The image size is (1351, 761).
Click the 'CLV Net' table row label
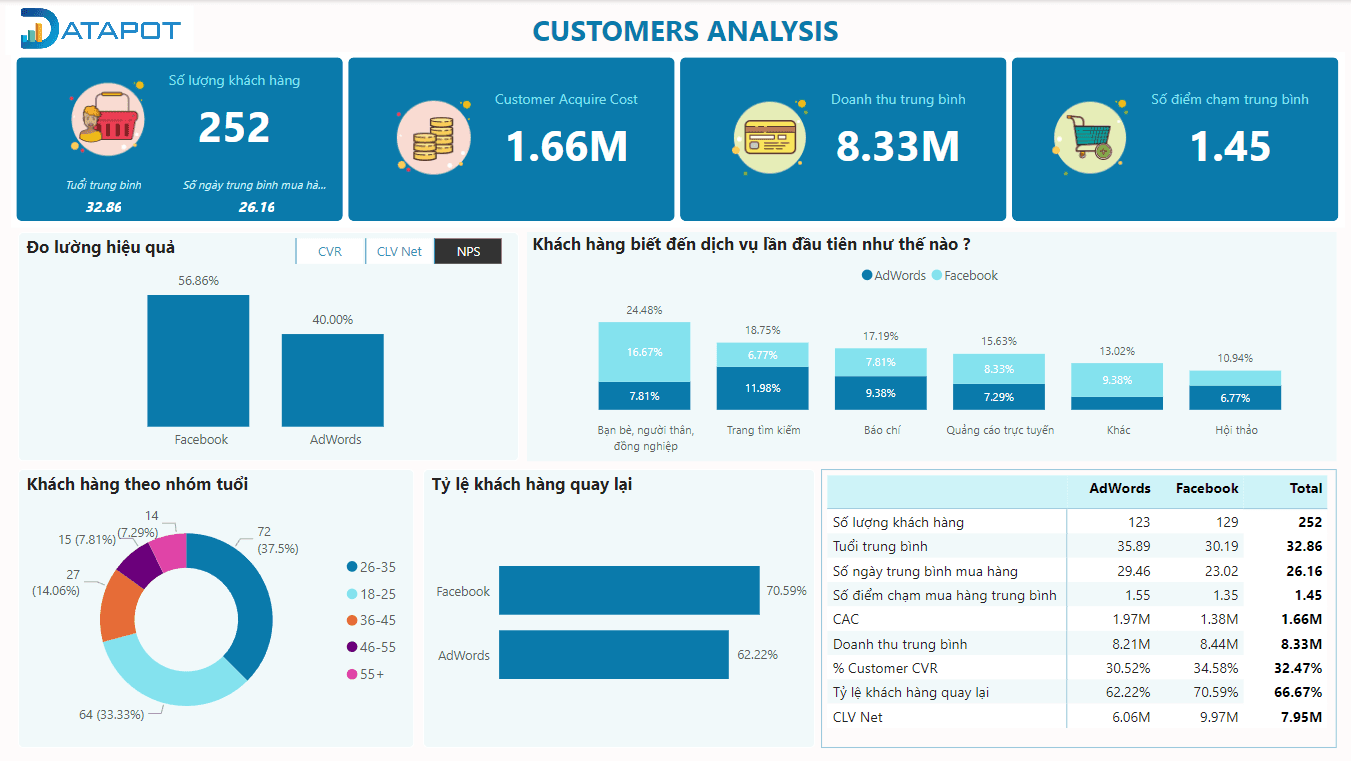pos(858,717)
